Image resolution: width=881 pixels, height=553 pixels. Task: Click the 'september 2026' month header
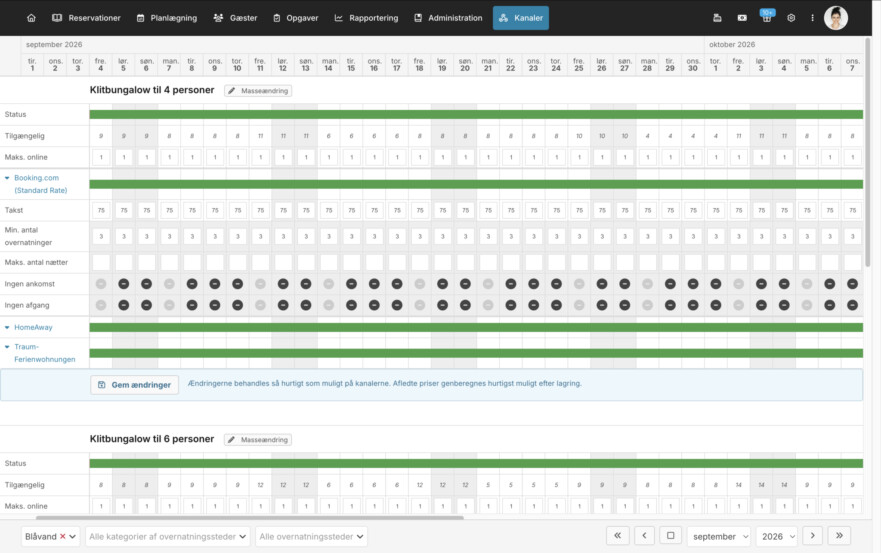coord(54,44)
